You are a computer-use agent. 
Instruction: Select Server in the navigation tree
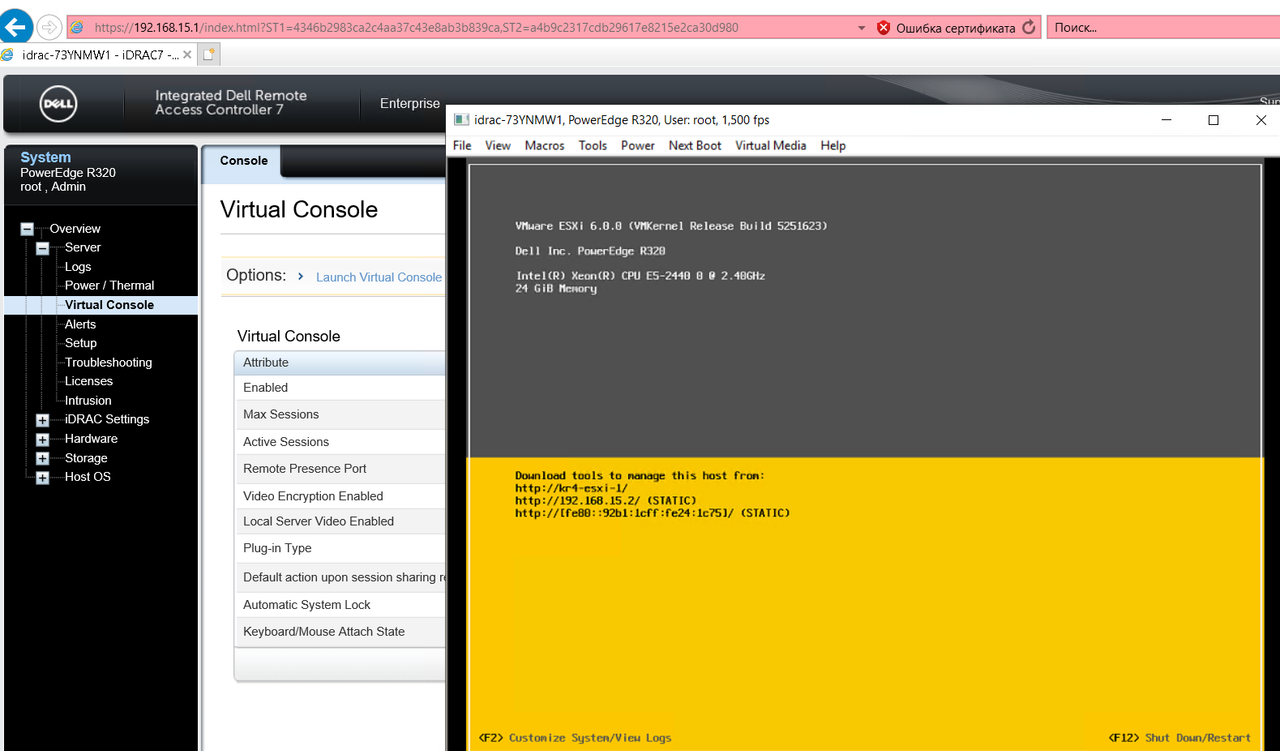[83, 247]
